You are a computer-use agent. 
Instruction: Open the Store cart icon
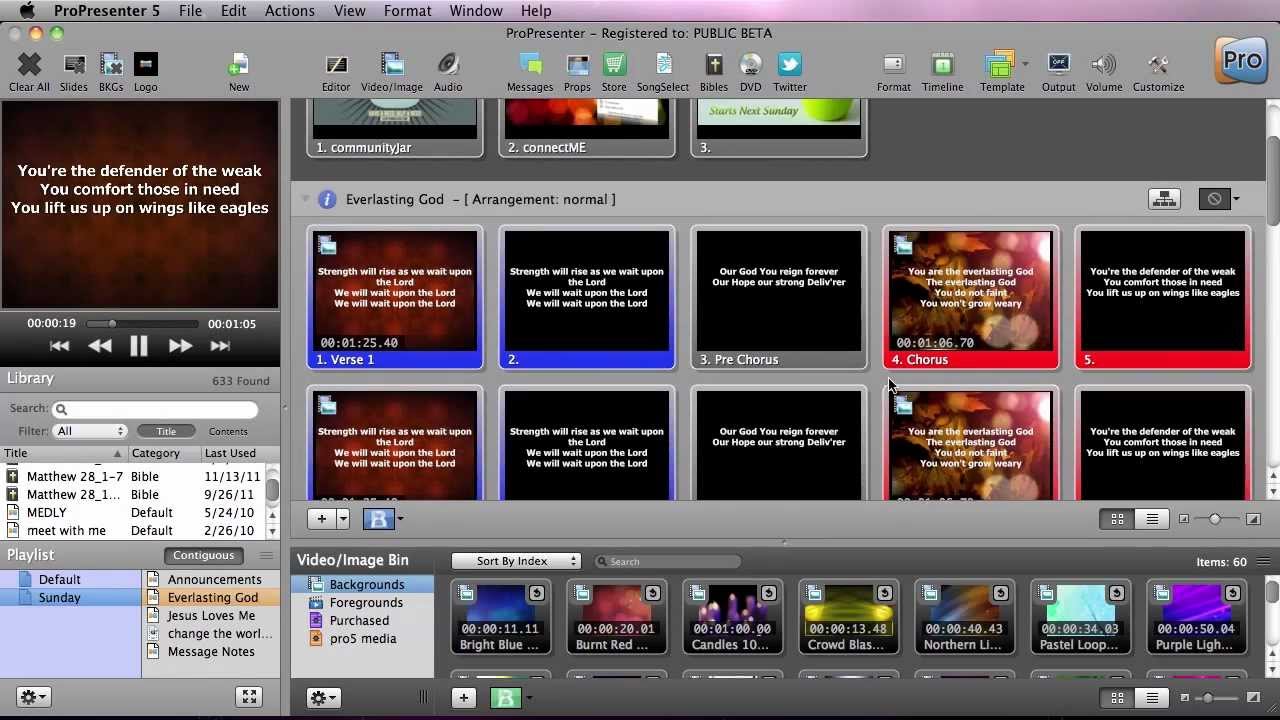click(614, 66)
